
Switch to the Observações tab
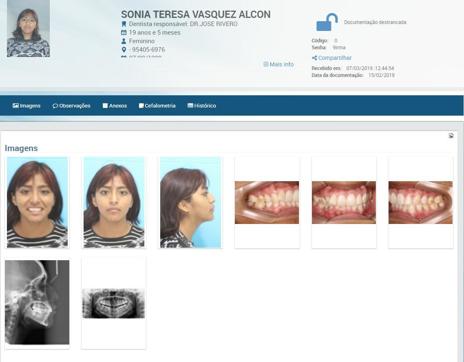[71, 106]
